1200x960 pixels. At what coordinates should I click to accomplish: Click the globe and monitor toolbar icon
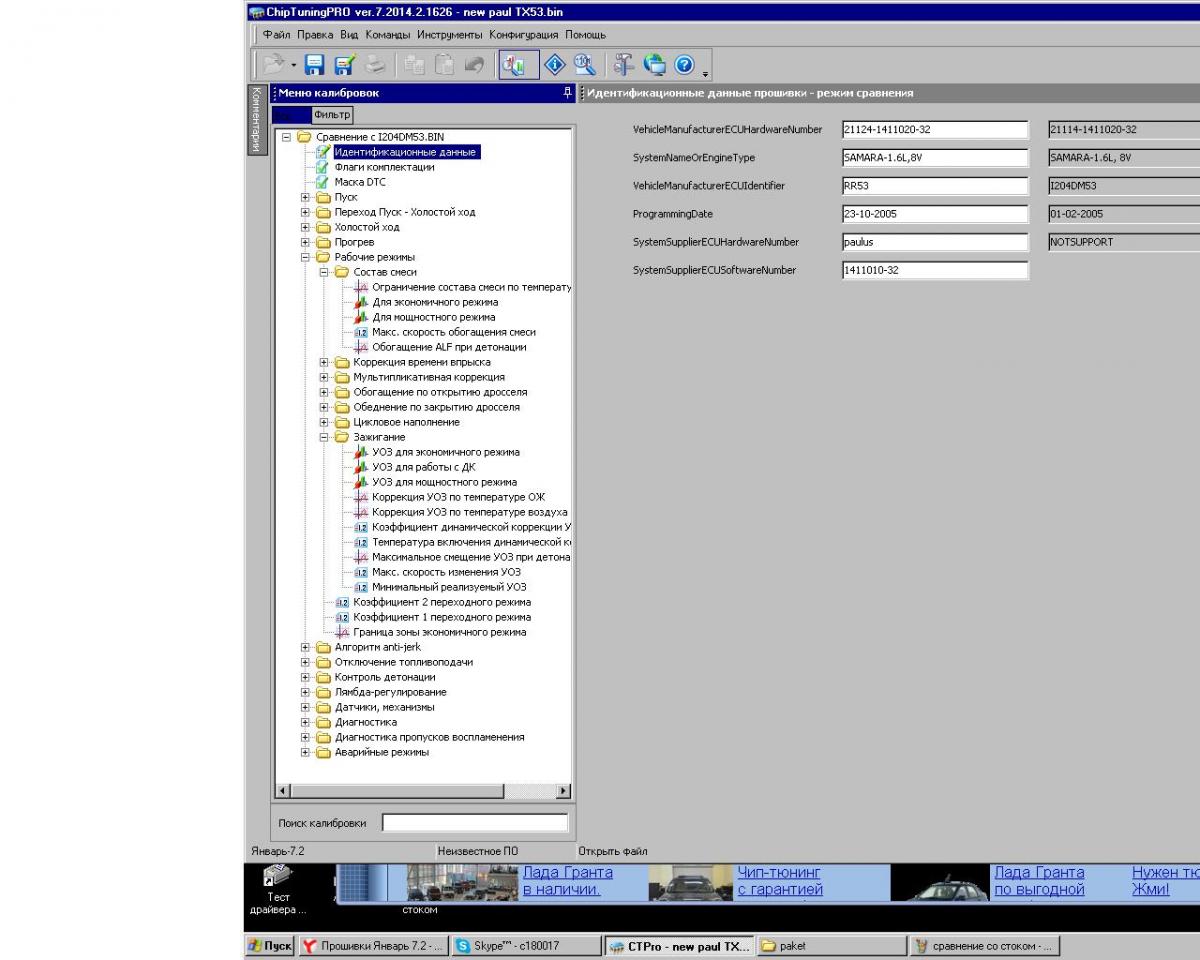(656, 64)
